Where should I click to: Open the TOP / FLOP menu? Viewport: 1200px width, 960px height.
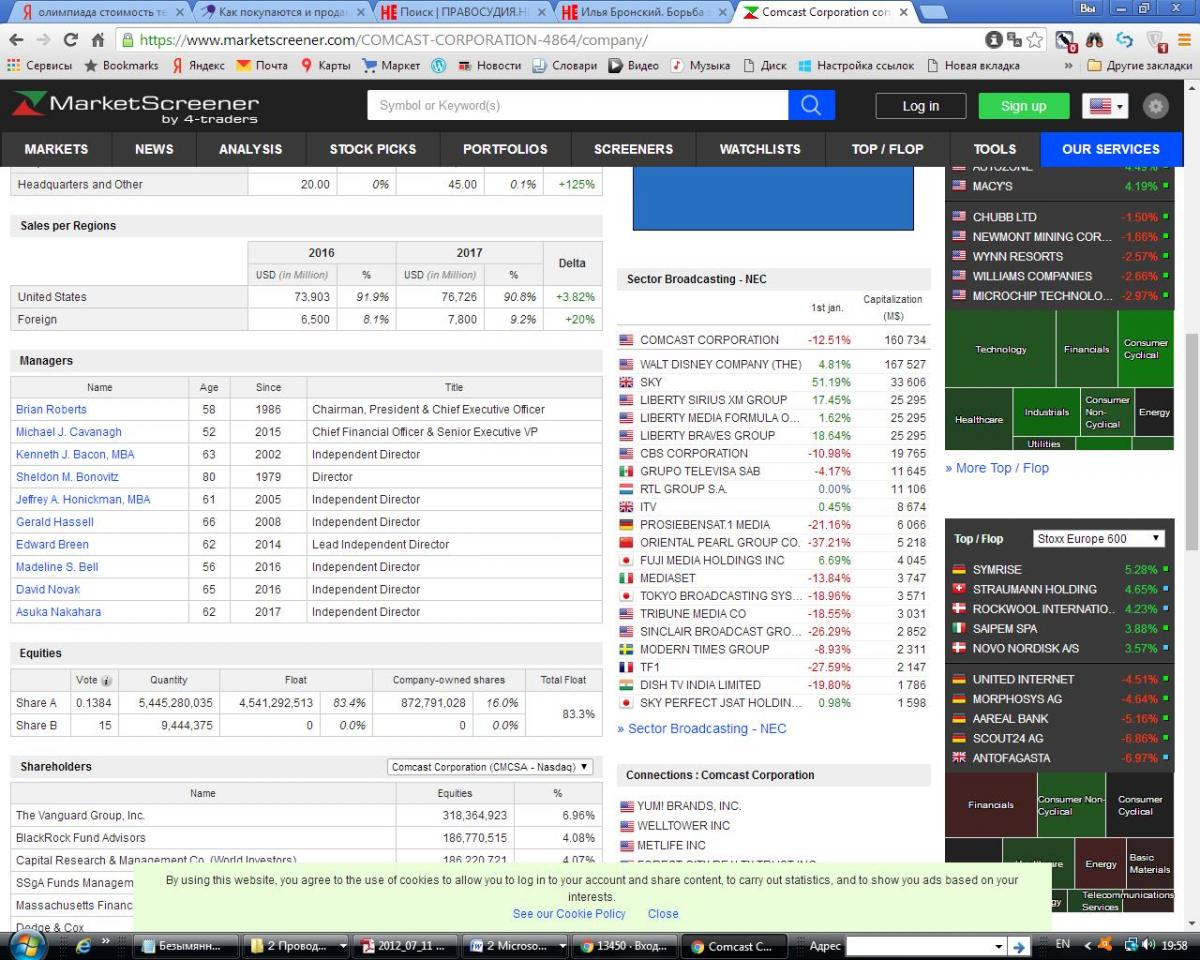[x=888, y=149]
